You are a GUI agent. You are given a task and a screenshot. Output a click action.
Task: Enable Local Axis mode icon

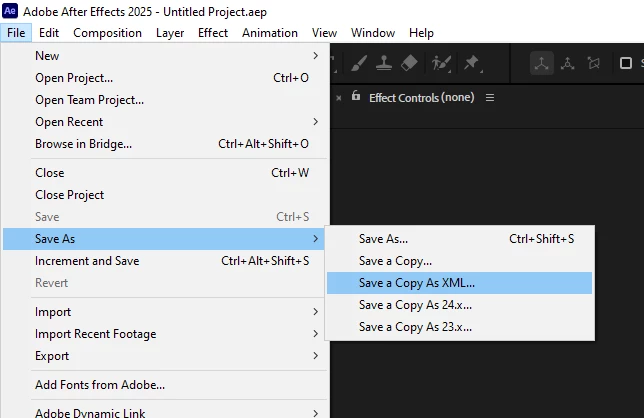point(541,63)
